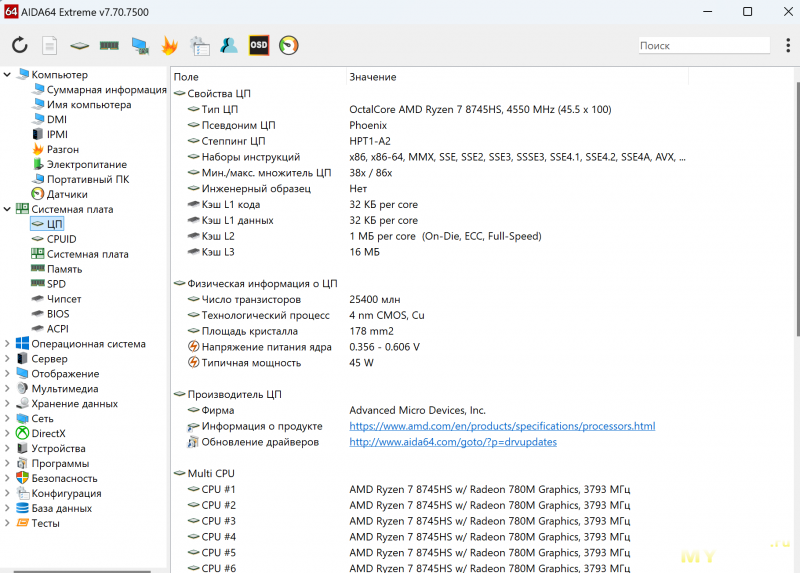Select the Кэш L3 row
This screenshot has height=573, width=800.
coord(284,252)
